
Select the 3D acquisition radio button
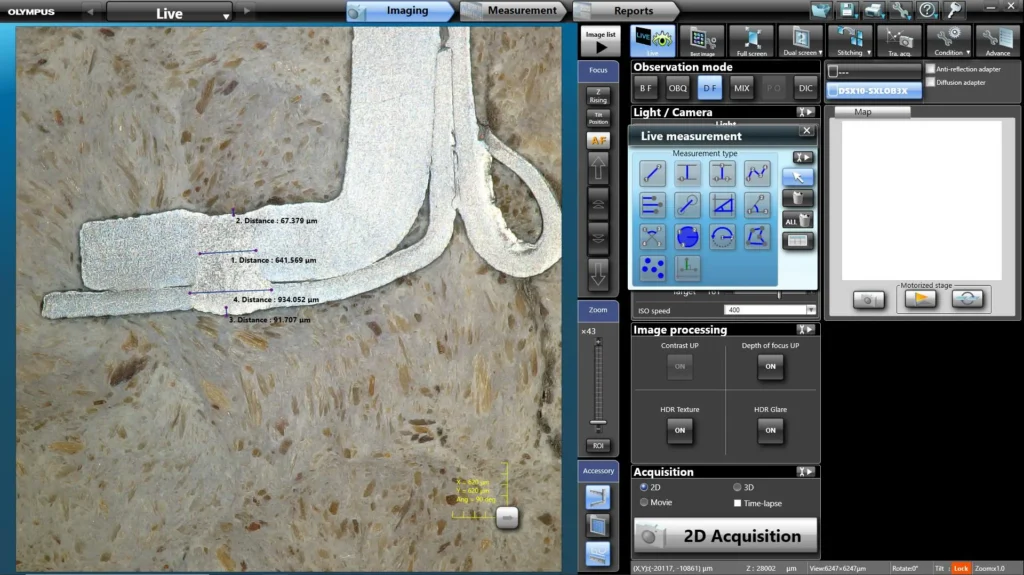point(737,487)
